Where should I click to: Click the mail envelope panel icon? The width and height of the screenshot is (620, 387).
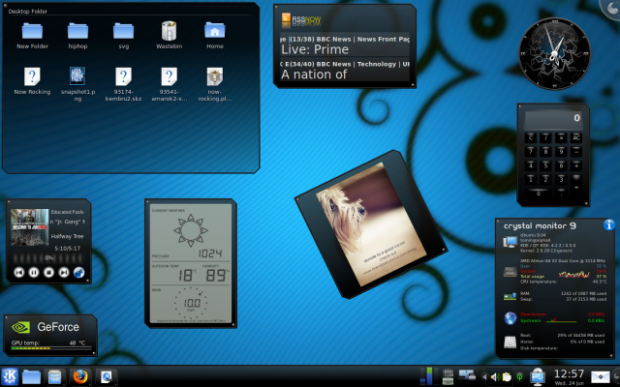(600, 377)
